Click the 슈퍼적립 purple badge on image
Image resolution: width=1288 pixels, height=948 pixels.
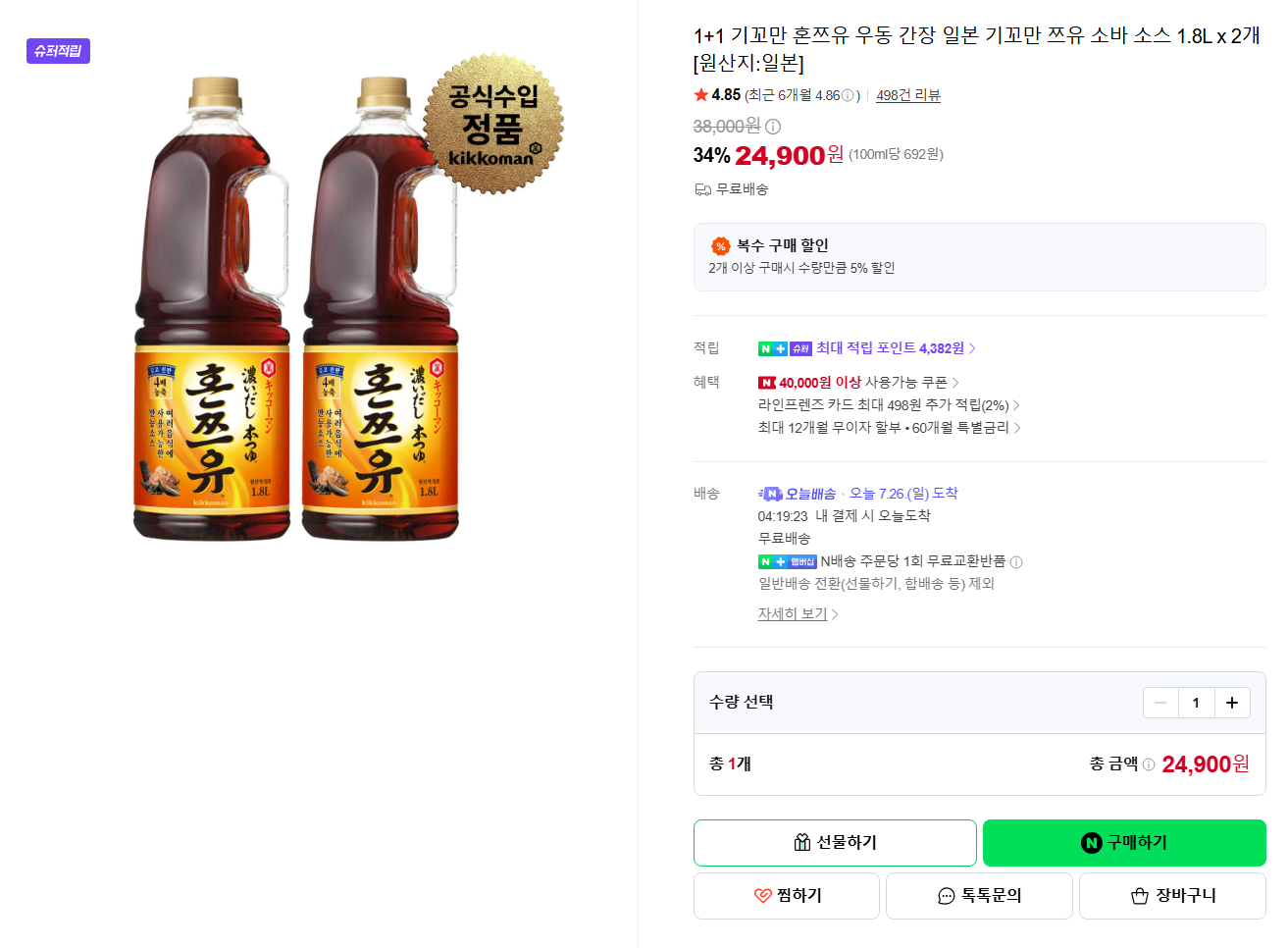(x=58, y=51)
